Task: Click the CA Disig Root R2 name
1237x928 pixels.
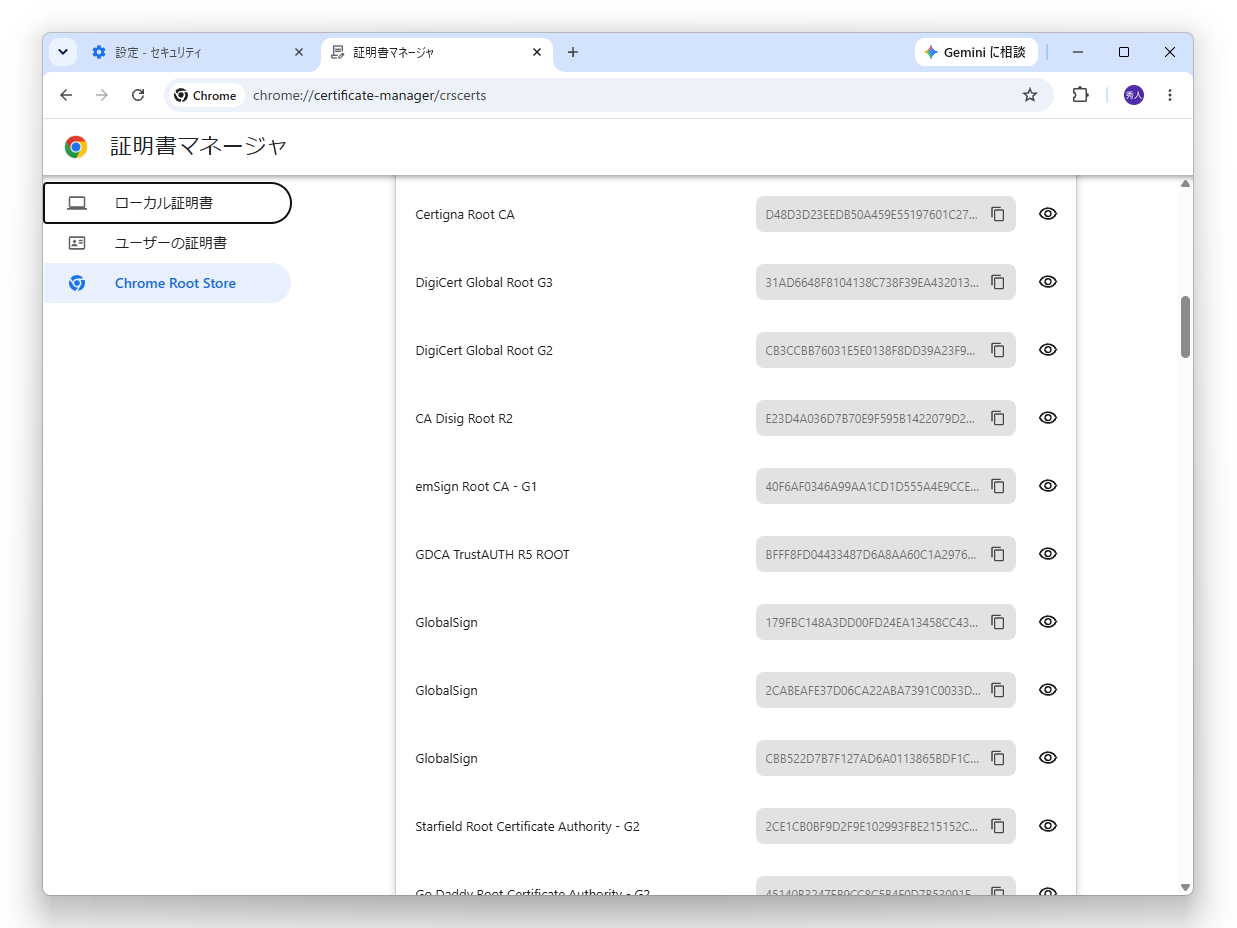Action: (464, 419)
